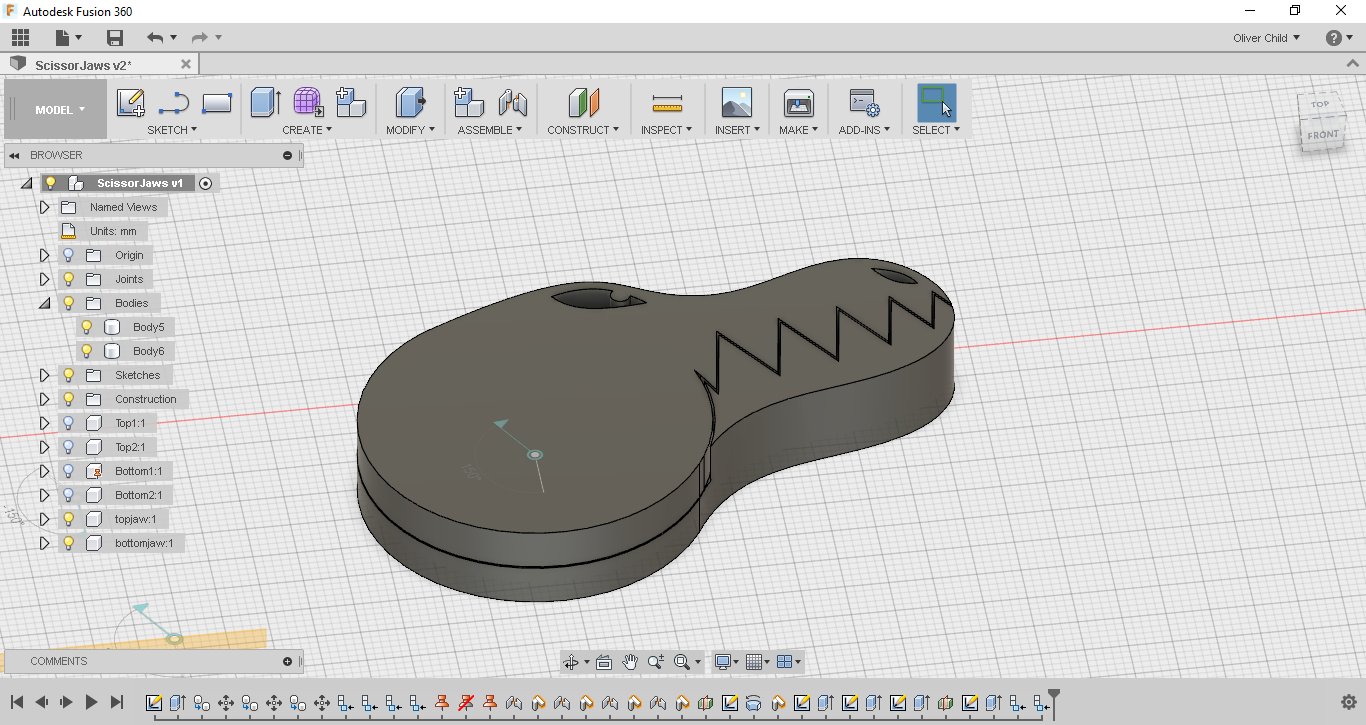Click the Insert image icon
The width and height of the screenshot is (1366, 725).
737,103
